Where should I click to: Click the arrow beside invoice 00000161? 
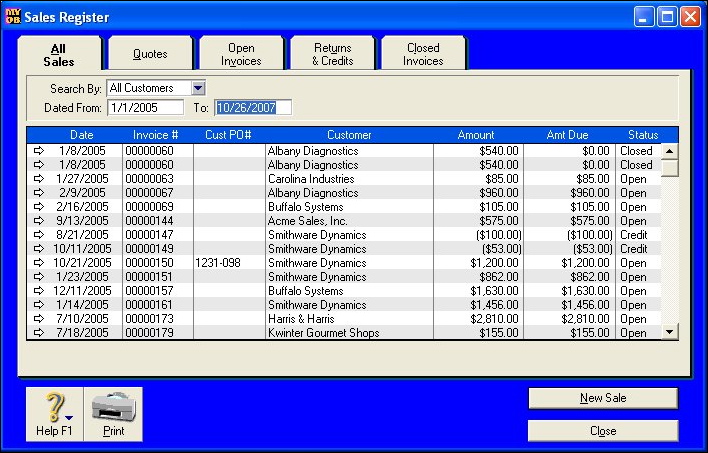coord(39,304)
